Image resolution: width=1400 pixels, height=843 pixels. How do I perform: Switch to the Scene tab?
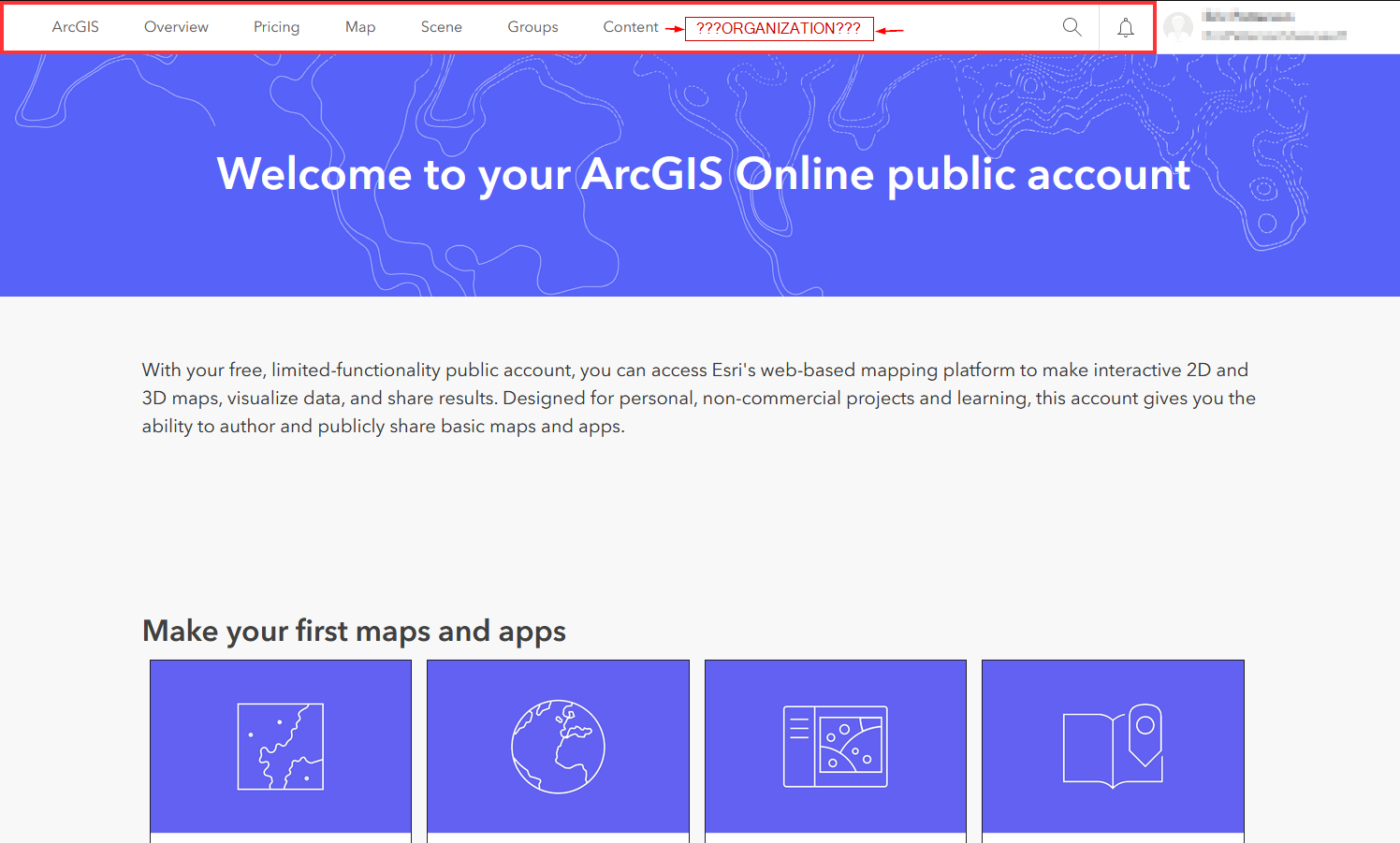click(441, 27)
